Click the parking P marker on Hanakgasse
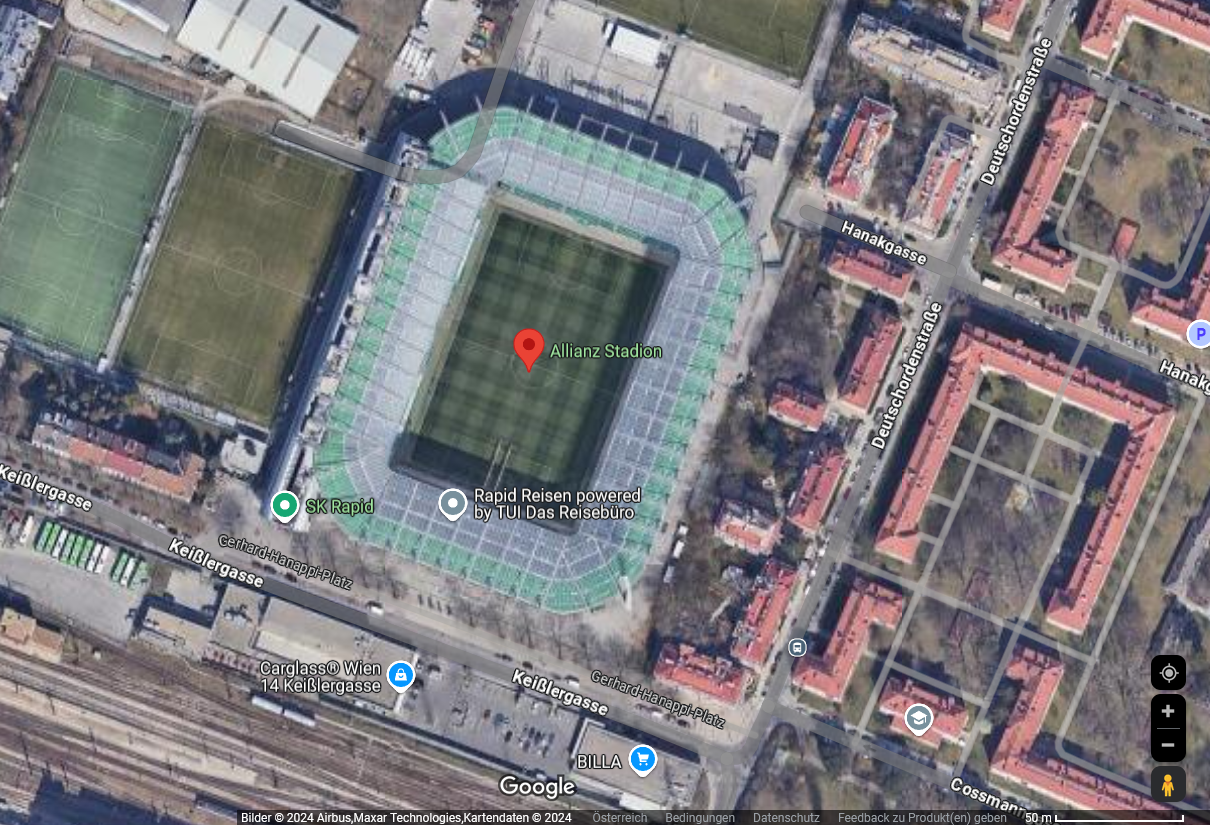1210x825 pixels. (1199, 333)
